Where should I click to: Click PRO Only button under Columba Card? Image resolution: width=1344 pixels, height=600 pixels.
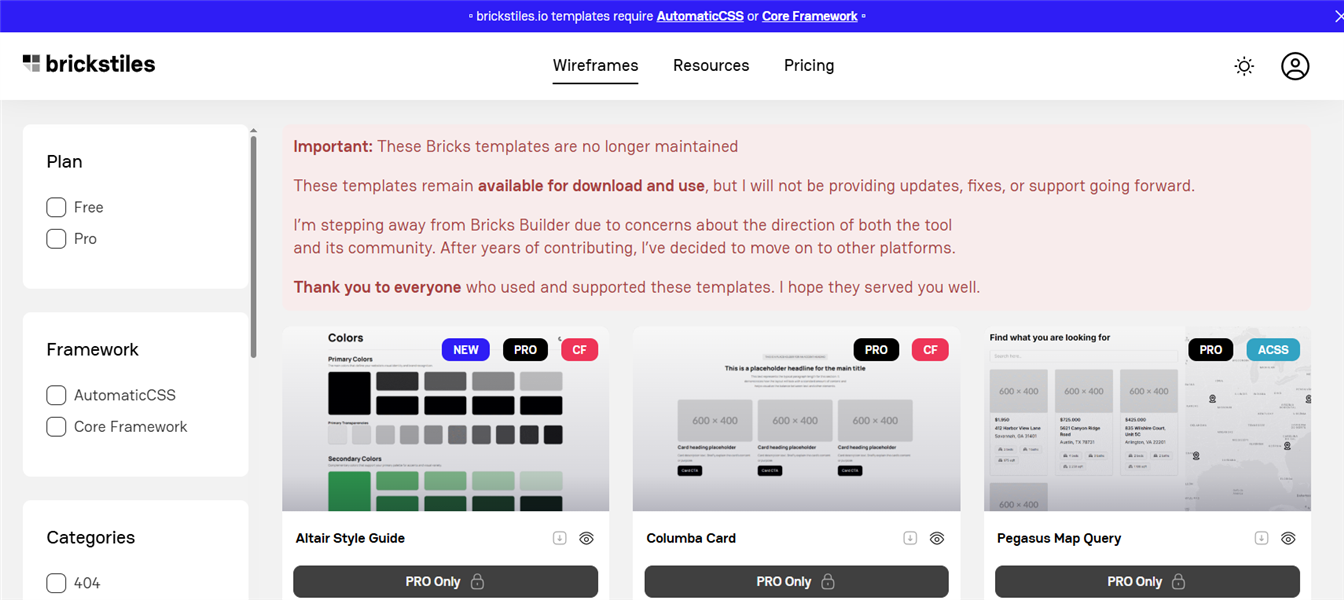(796, 582)
